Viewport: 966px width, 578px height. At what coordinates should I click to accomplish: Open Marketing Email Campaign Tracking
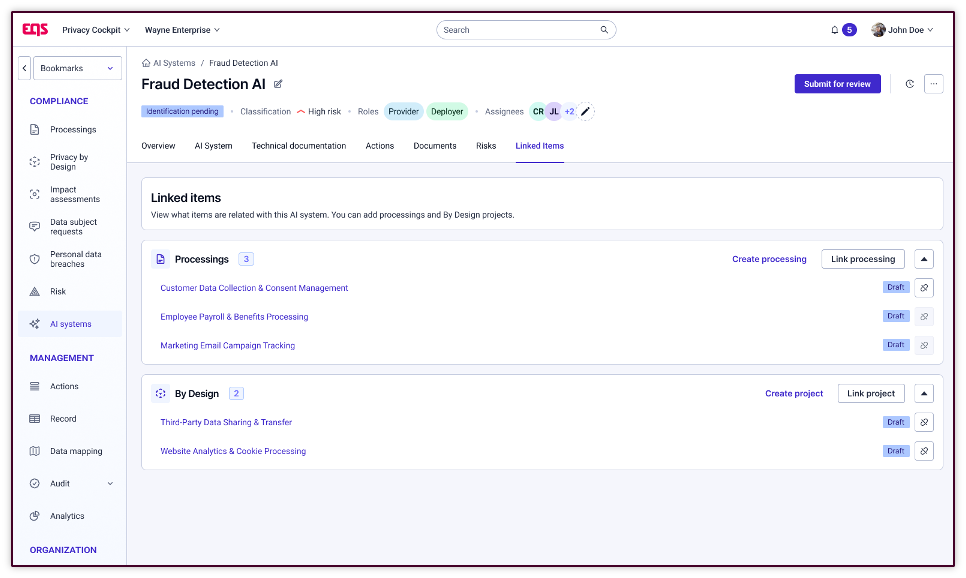point(227,346)
